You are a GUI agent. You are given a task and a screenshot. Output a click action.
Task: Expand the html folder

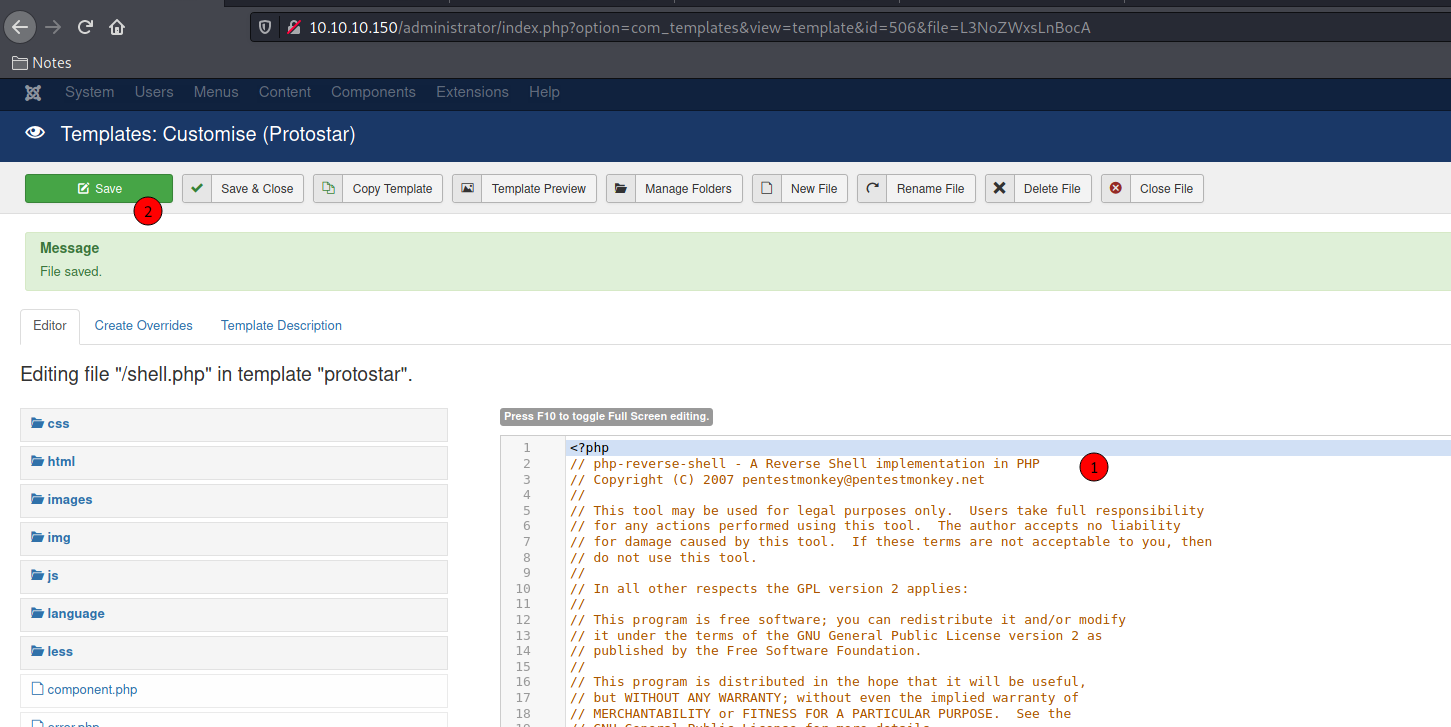pyautogui.click(x=233, y=462)
